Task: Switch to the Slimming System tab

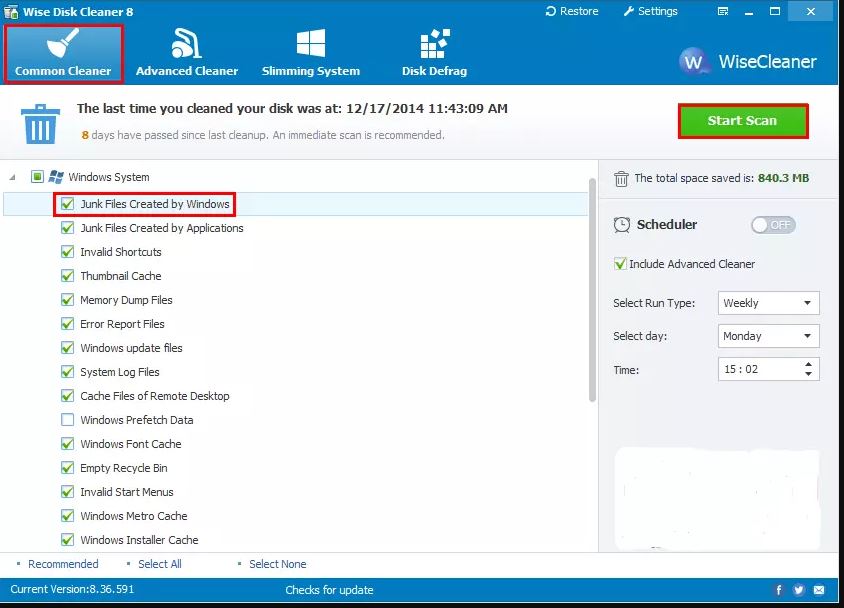Action: tap(310, 52)
